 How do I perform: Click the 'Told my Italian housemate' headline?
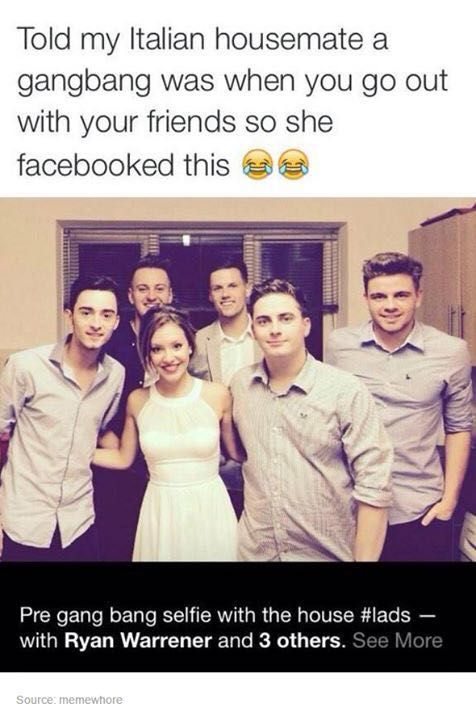point(203,39)
